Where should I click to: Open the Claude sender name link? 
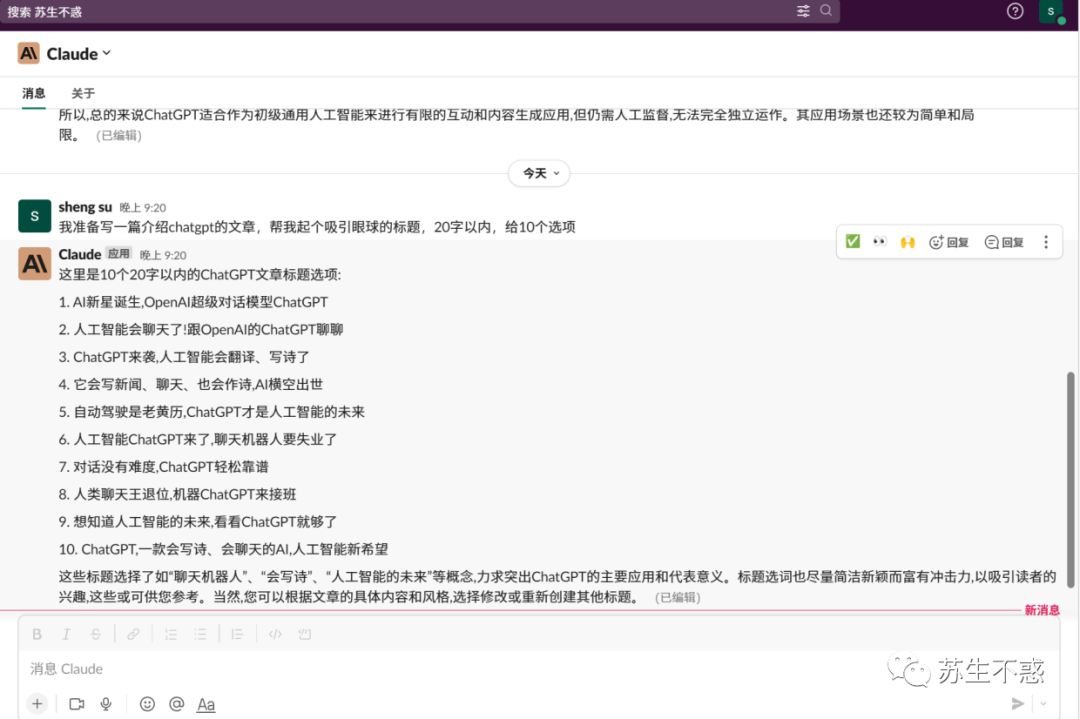[80, 254]
